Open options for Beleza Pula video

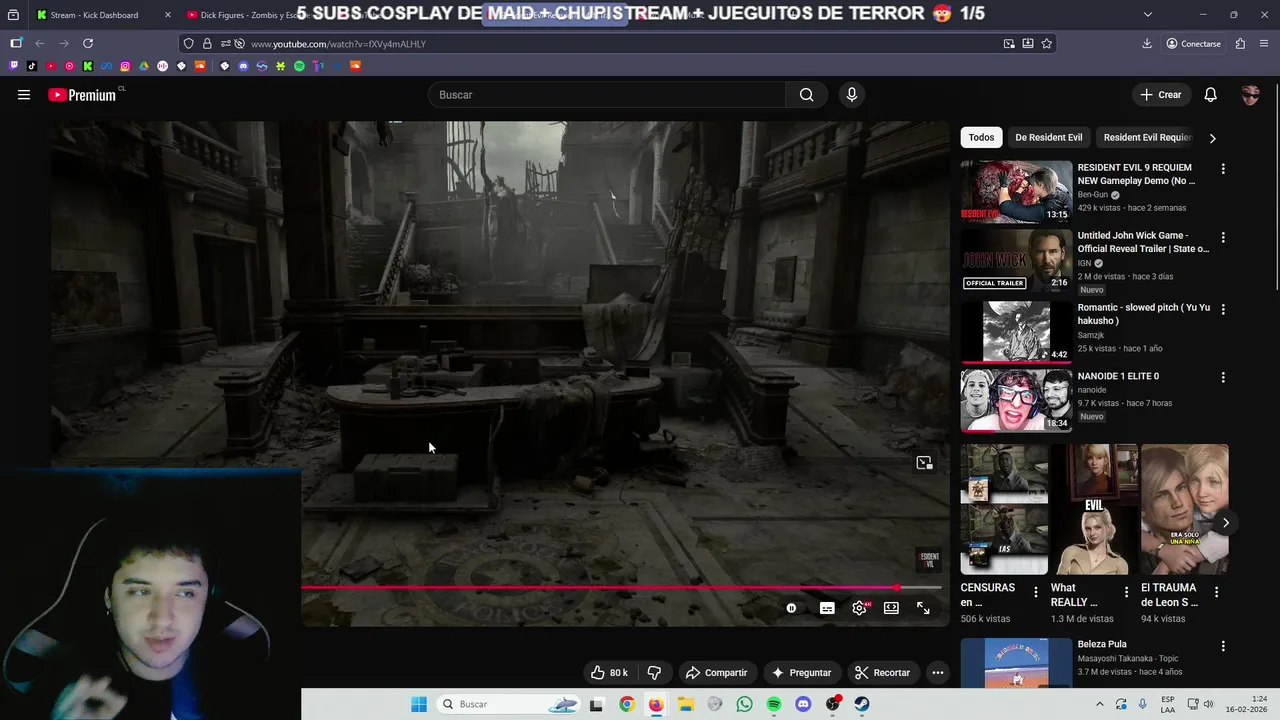click(x=1222, y=646)
